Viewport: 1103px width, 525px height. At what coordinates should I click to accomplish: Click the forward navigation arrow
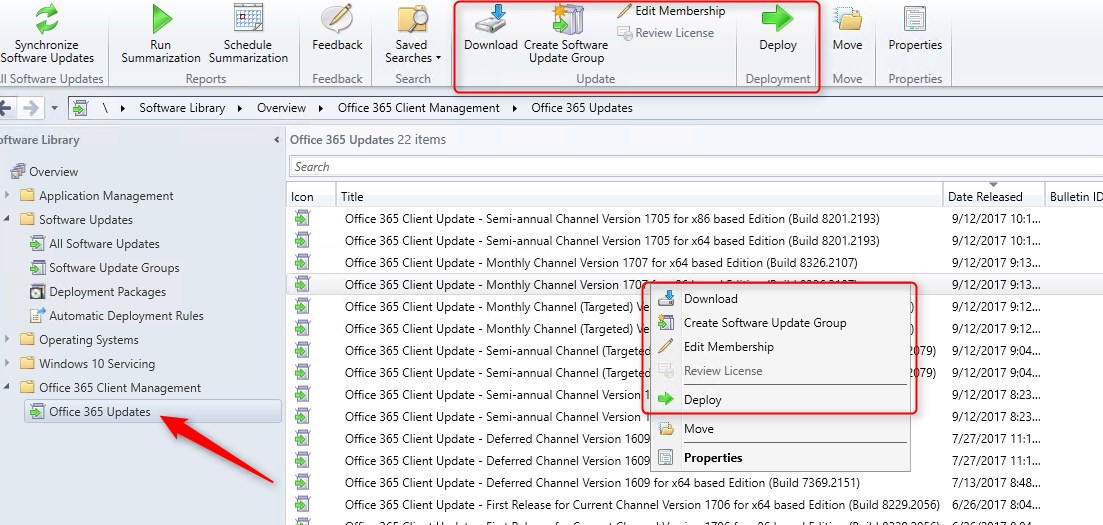[x=31, y=108]
